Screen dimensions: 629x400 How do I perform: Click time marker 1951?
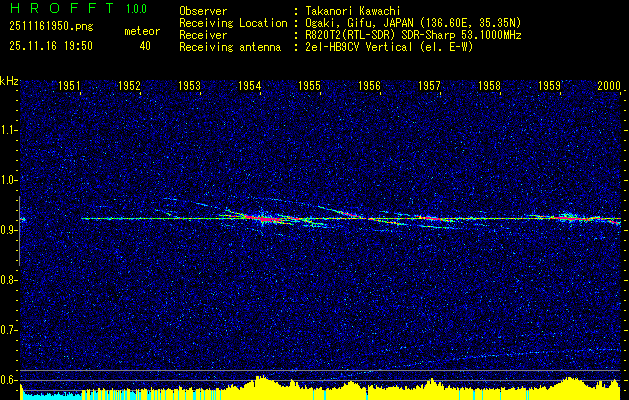[x=69, y=85]
